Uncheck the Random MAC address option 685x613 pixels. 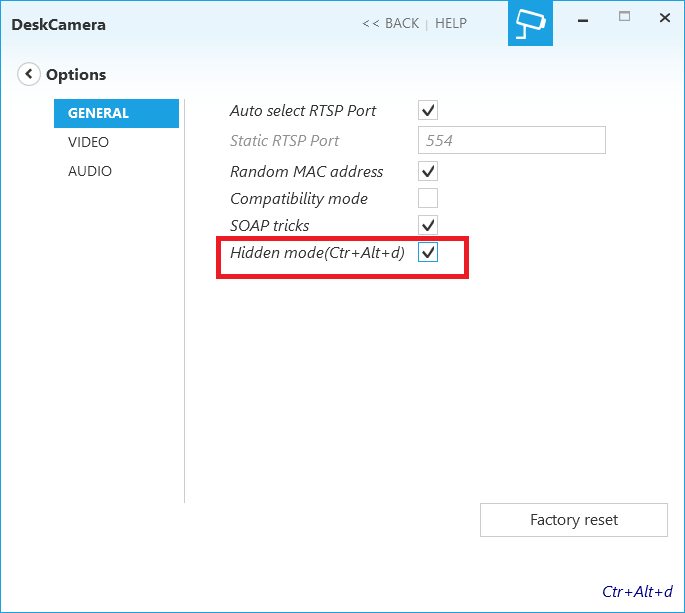[x=428, y=171]
